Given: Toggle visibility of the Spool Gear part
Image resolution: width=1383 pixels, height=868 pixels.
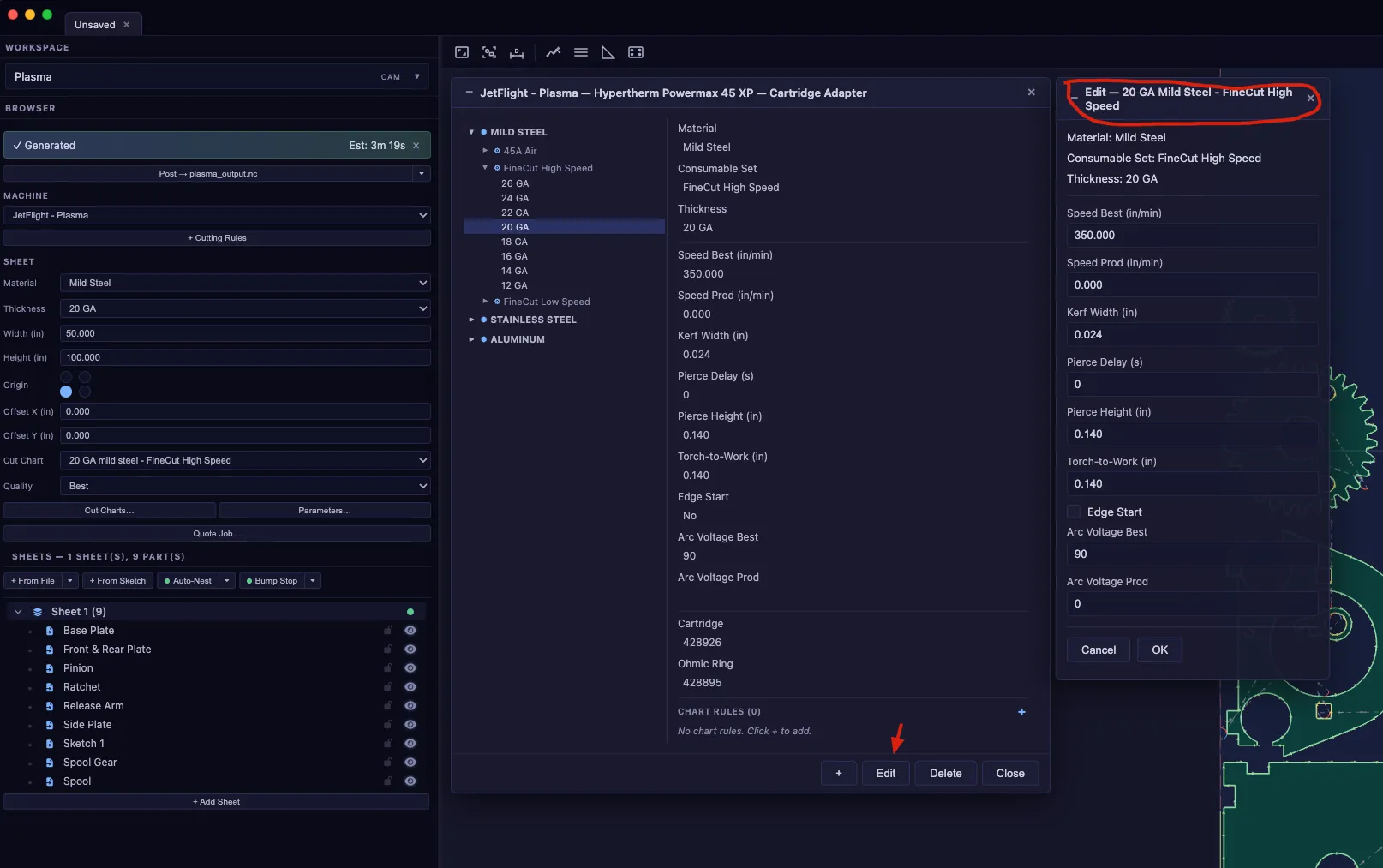Looking at the screenshot, I should click(410, 763).
